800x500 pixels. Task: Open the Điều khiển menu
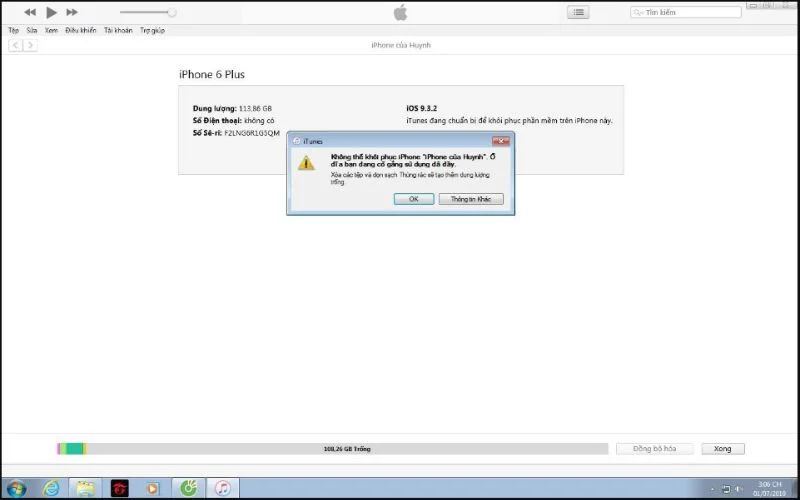click(x=81, y=31)
